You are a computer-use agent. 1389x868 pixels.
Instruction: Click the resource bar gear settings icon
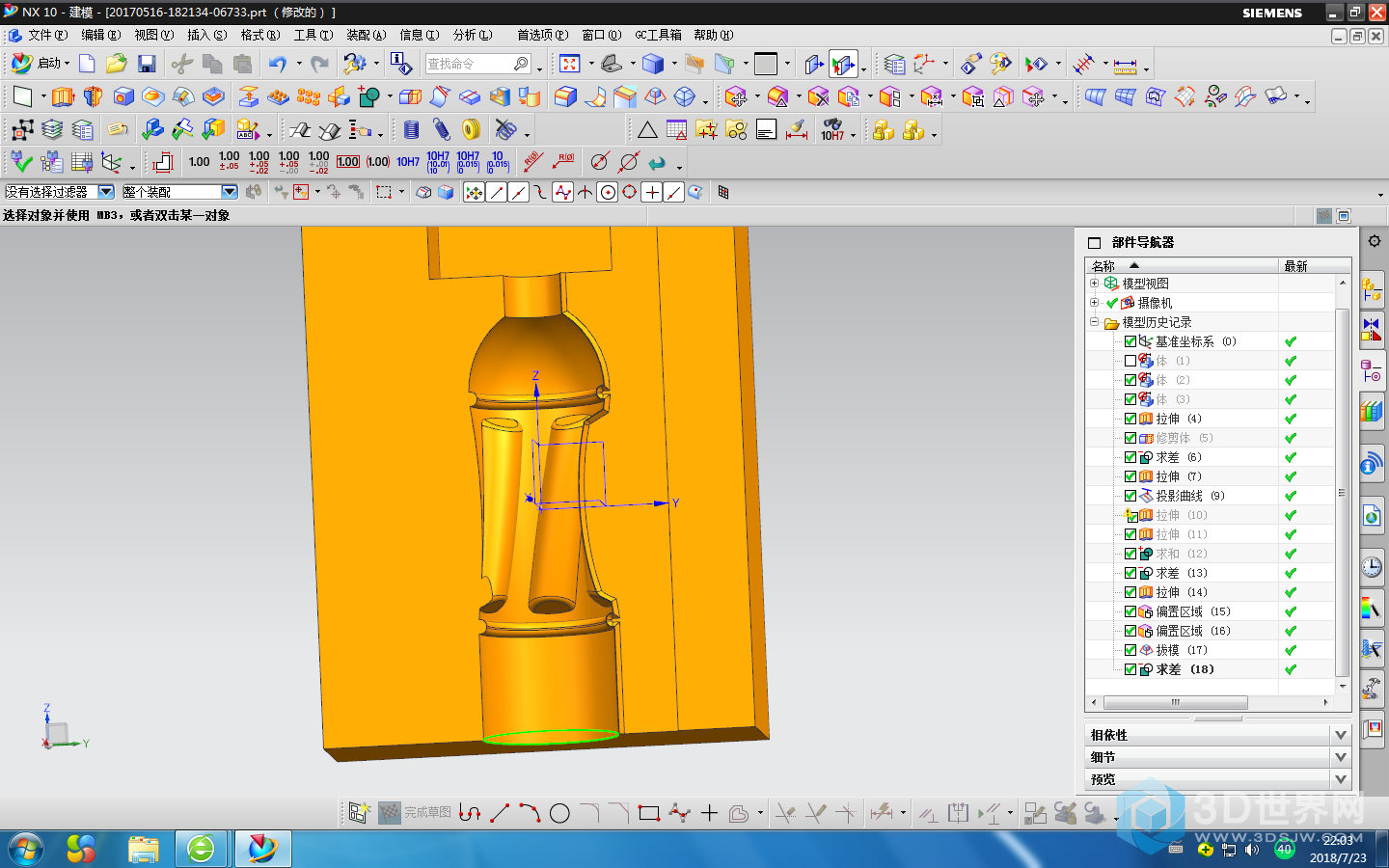tap(1374, 241)
